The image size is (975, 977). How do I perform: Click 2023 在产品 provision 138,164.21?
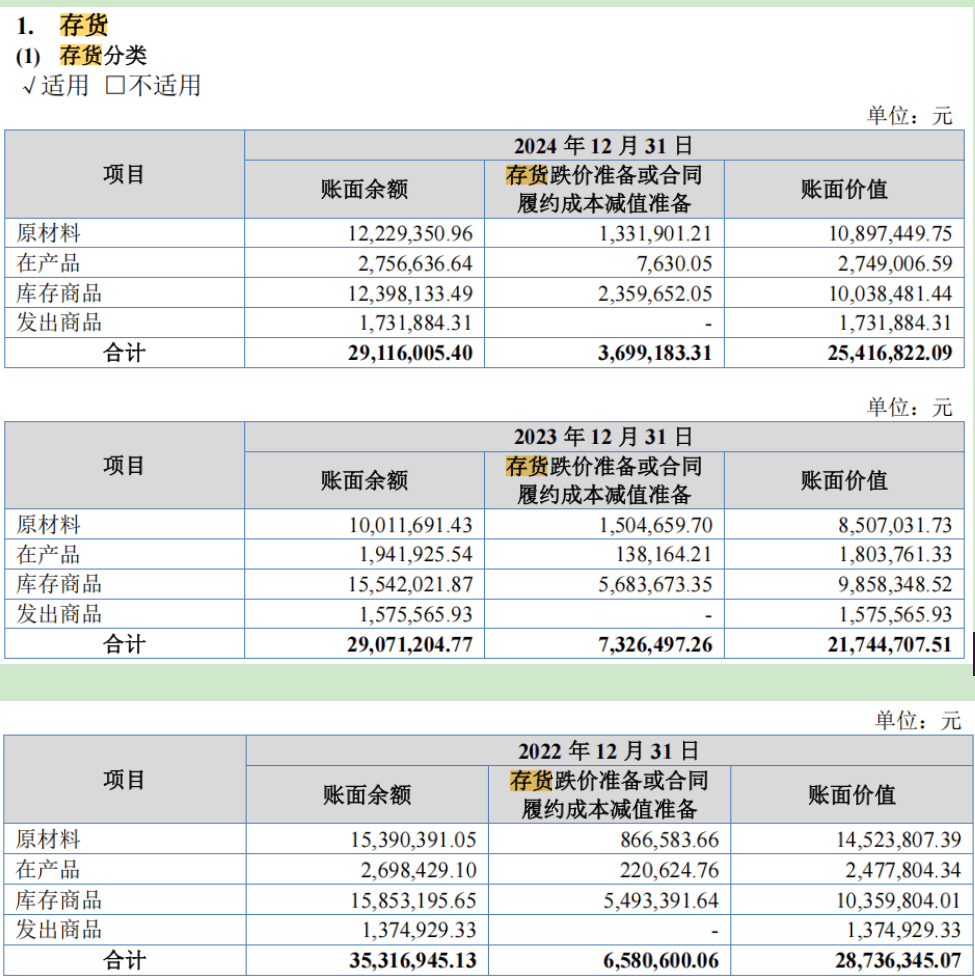tap(663, 555)
